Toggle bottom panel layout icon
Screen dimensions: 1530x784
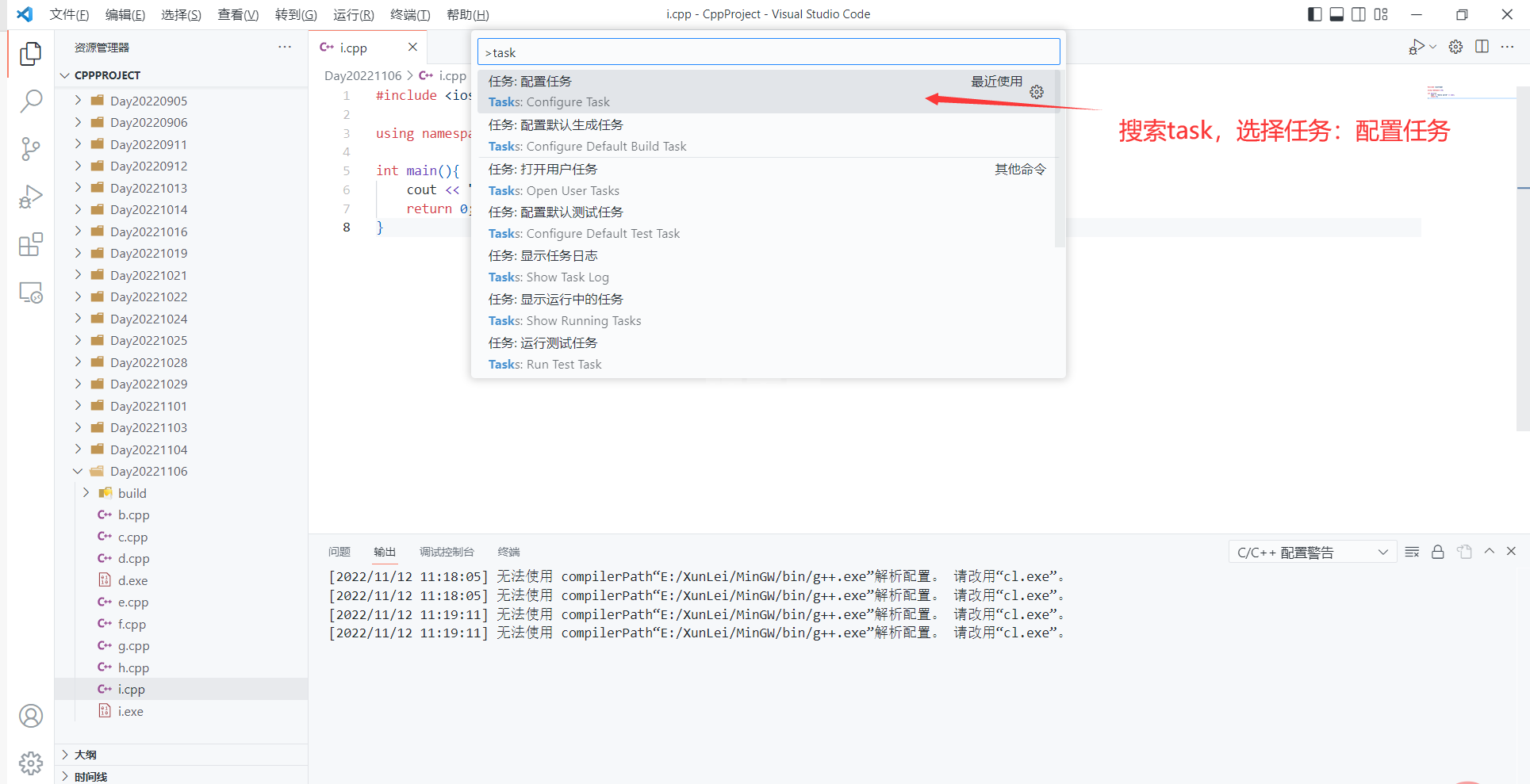(x=1336, y=14)
